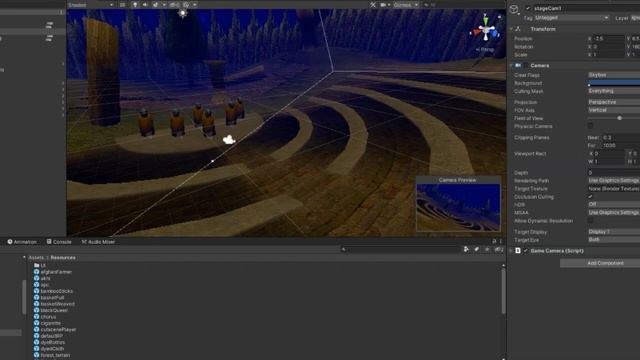Open the Shaded draw mode dropdown

click(x=91, y=5)
